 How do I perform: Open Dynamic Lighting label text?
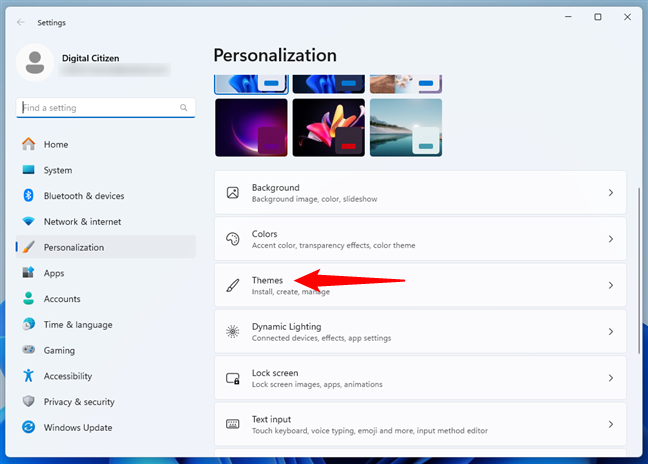click(x=286, y=326)
